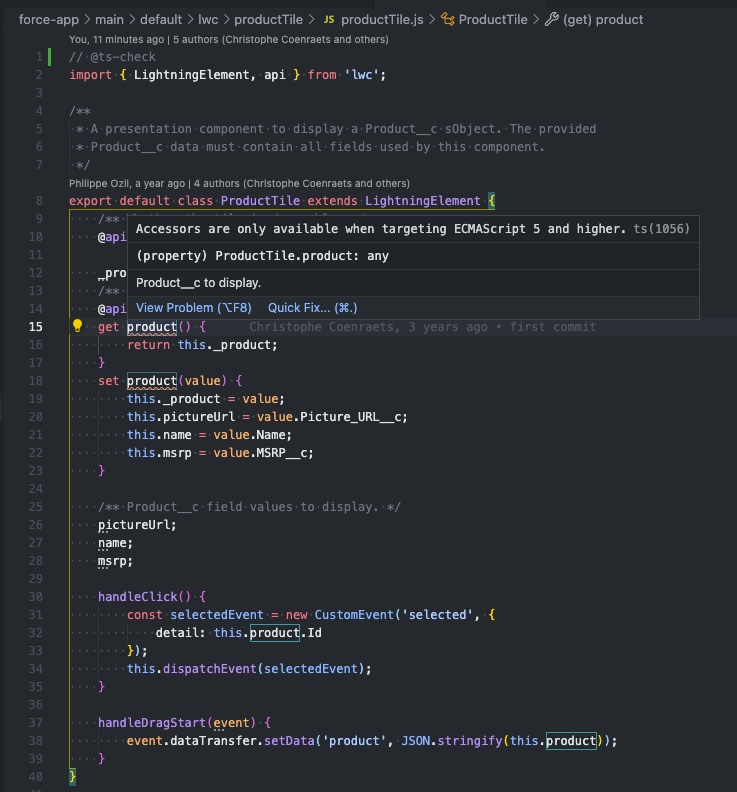Click 'selectedEvent' const declaration on line 31

pos(217,615)
